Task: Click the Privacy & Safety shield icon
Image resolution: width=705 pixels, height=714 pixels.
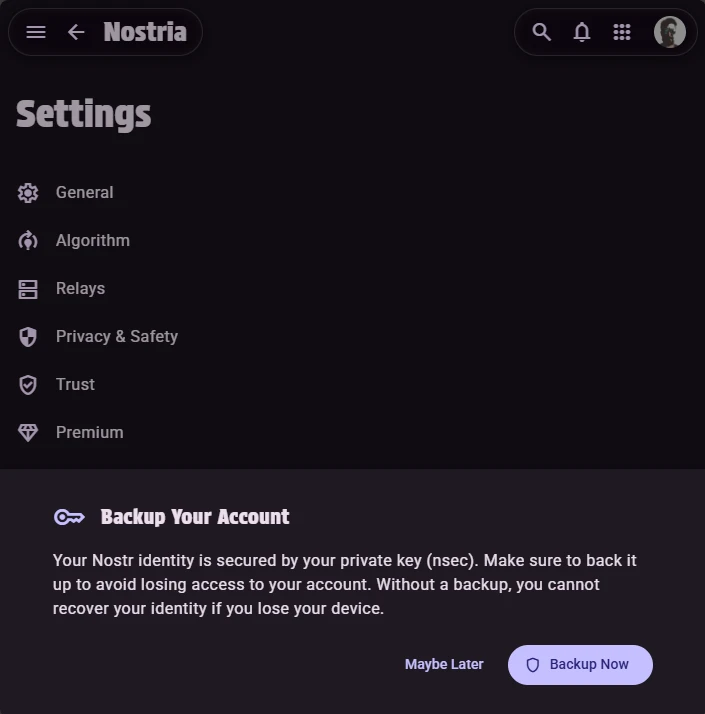Action: (x=28, y=337)
